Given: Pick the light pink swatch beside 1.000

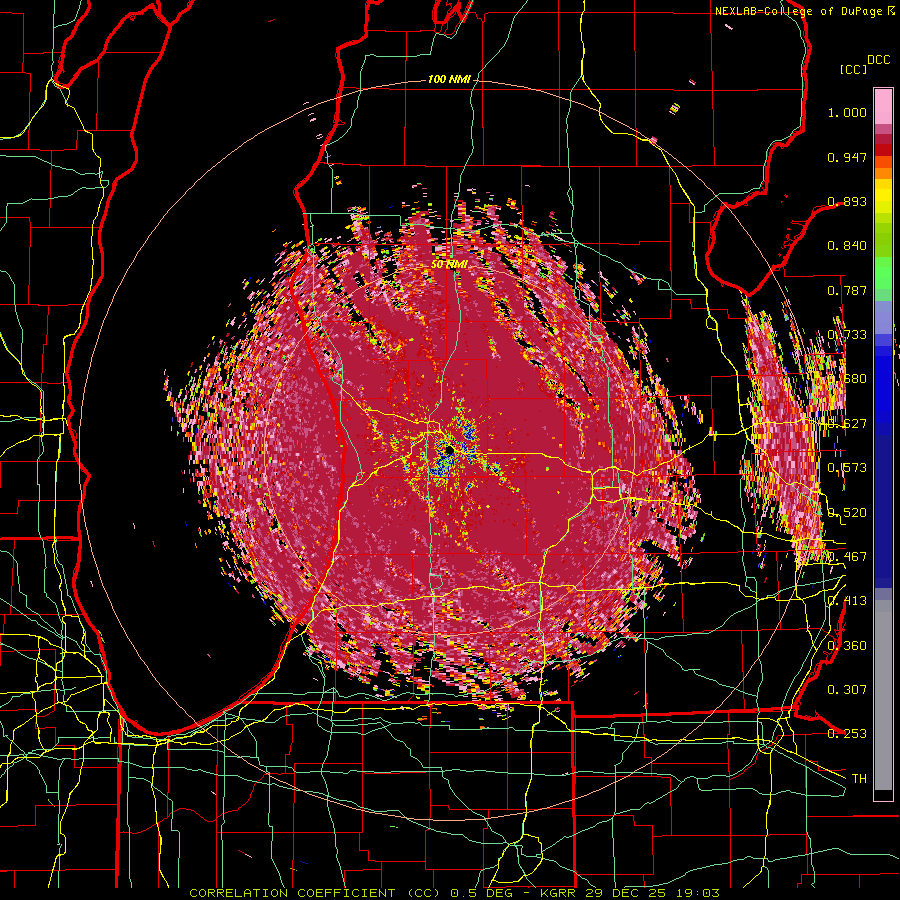Looking at the screenshot, I should coord(883,108).
